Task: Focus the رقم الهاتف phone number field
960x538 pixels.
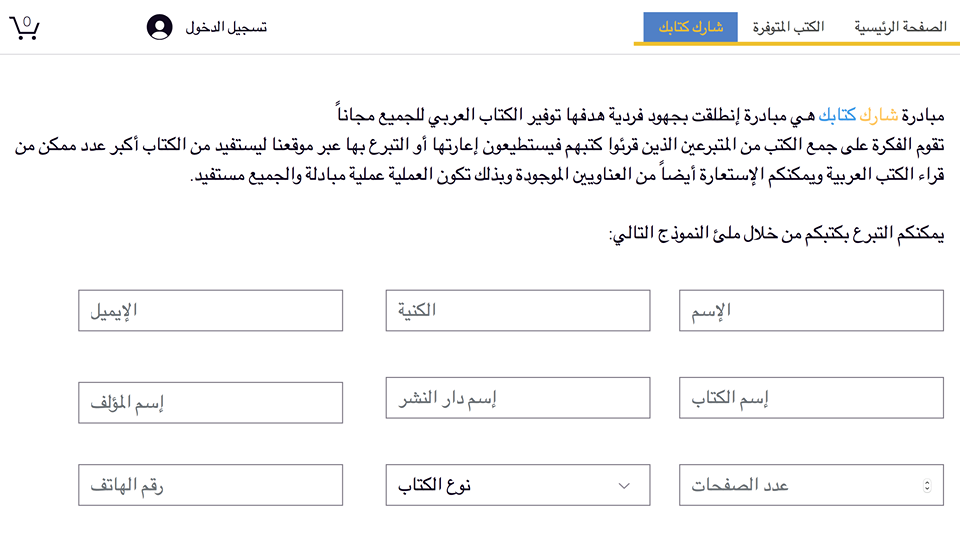Action: (x=210, y=485)
